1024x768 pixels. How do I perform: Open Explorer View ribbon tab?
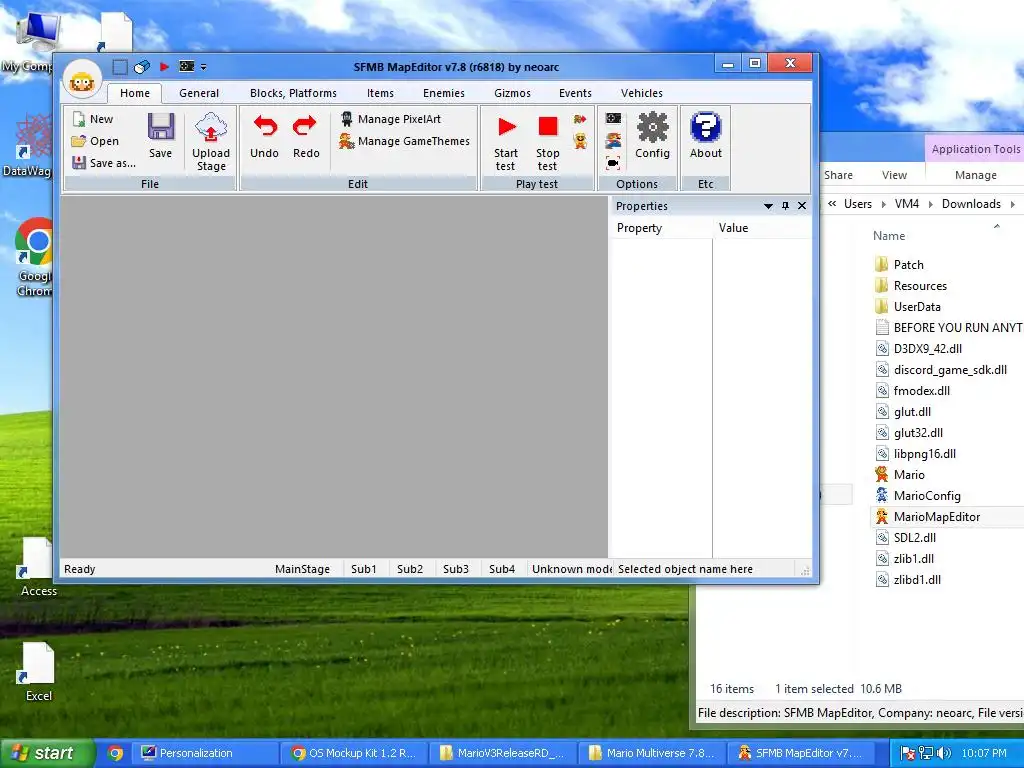click(x=894, y=175)
